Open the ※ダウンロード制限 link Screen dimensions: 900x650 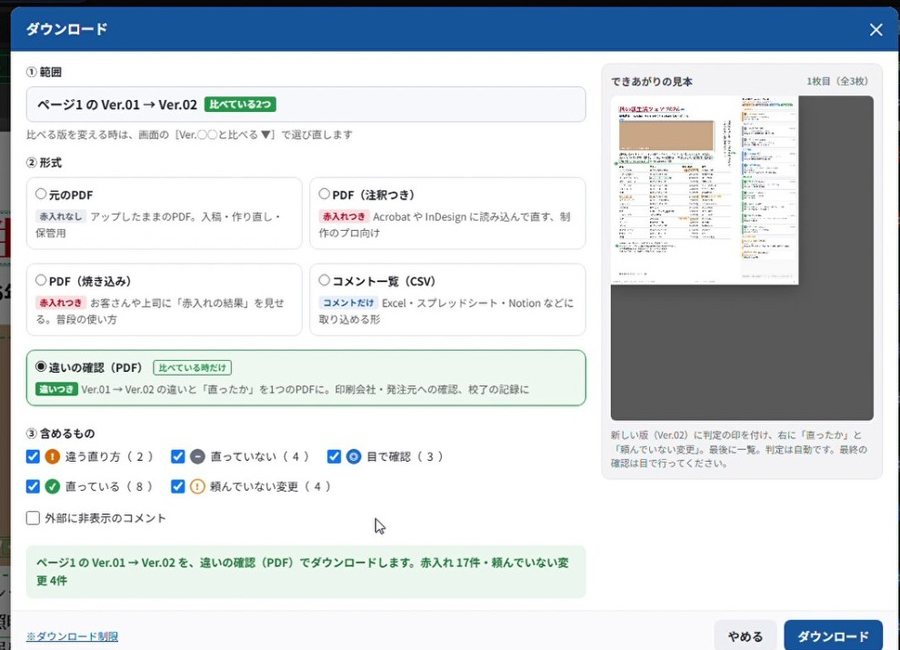click(x=72, y=636)
